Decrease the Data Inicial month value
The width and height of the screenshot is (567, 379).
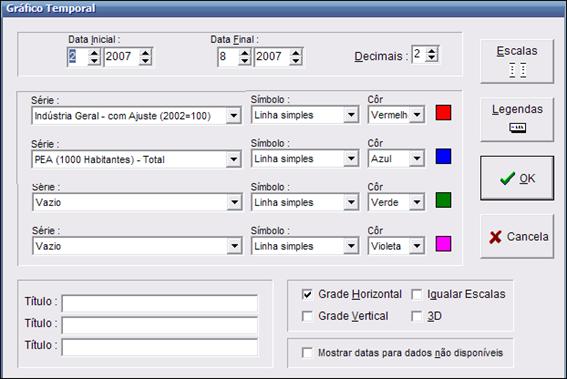[94, 61]
